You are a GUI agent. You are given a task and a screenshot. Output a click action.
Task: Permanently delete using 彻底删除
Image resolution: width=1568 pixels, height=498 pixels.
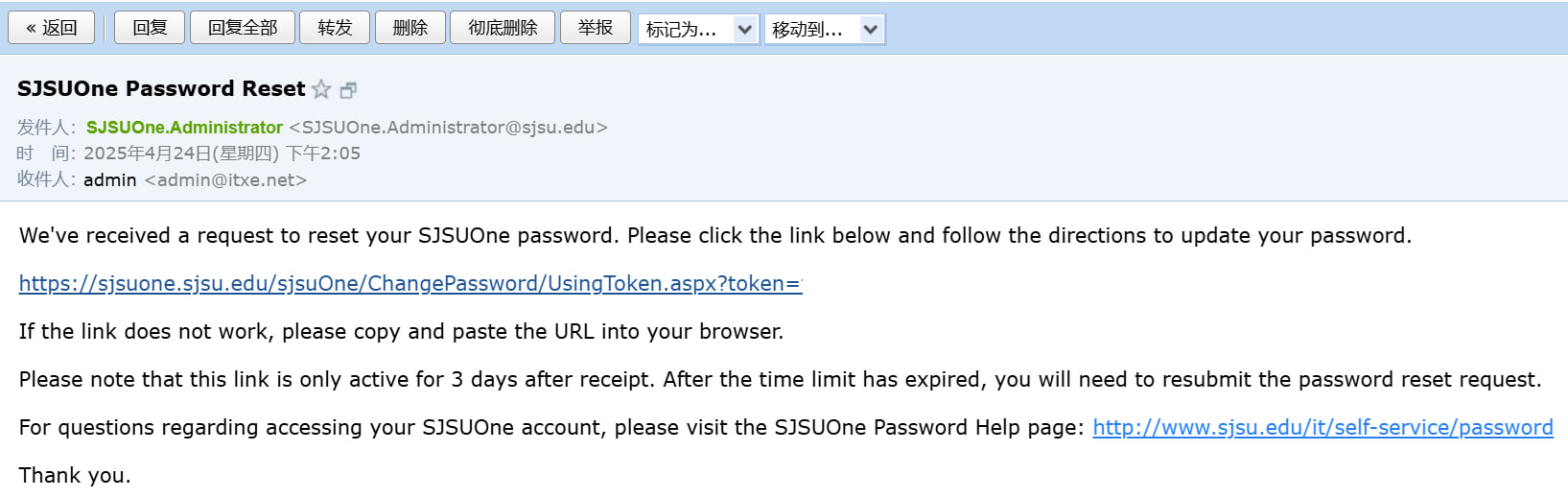tap(503, 28)
